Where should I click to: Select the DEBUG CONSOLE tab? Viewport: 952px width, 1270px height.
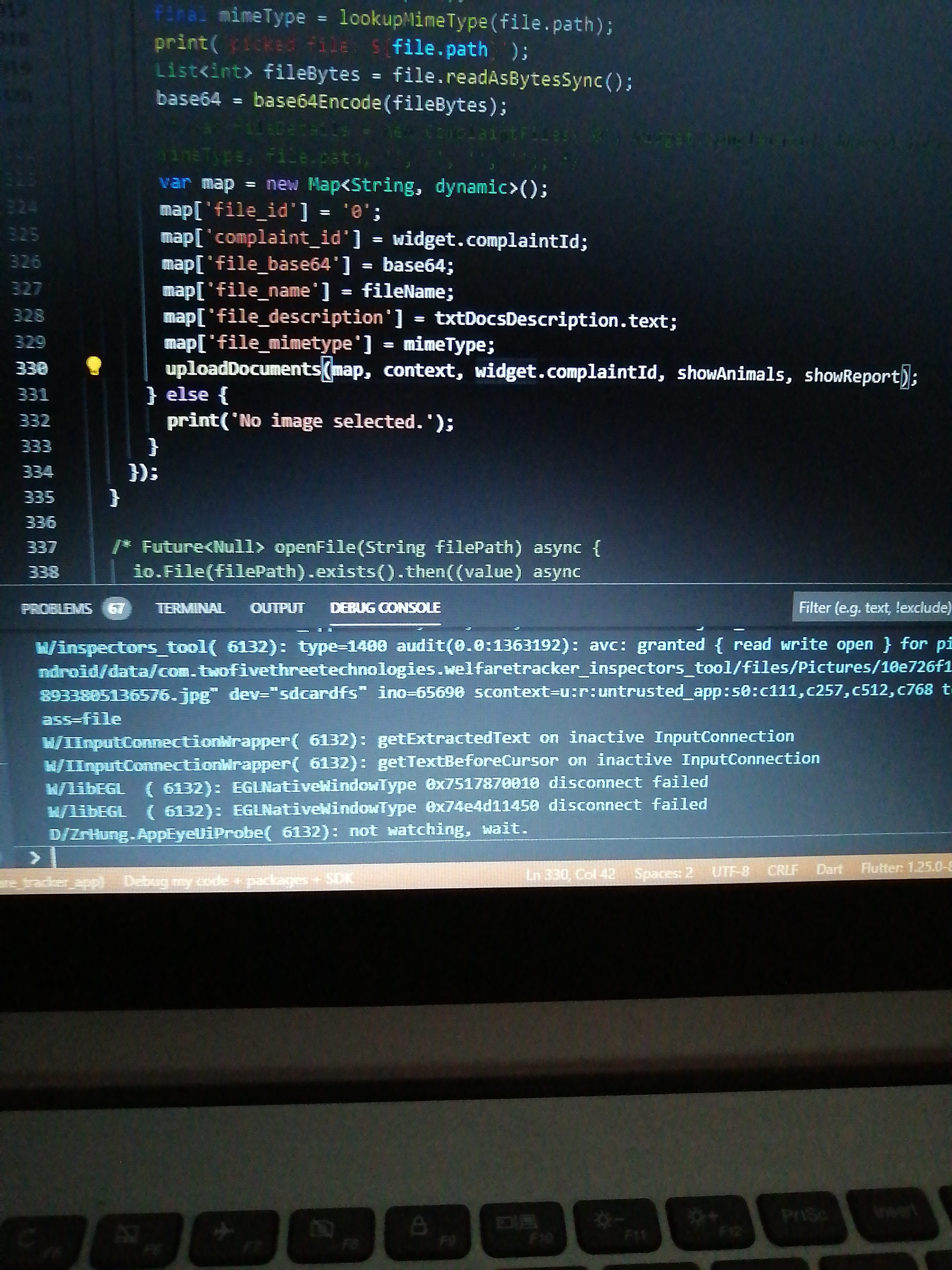[386, 607]
